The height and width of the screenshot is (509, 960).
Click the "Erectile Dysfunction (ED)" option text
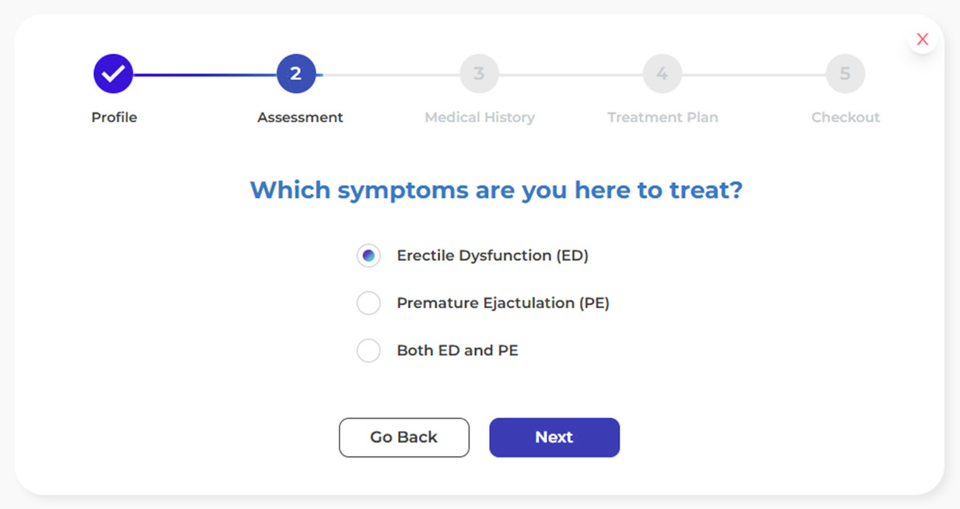coord(492,256)
